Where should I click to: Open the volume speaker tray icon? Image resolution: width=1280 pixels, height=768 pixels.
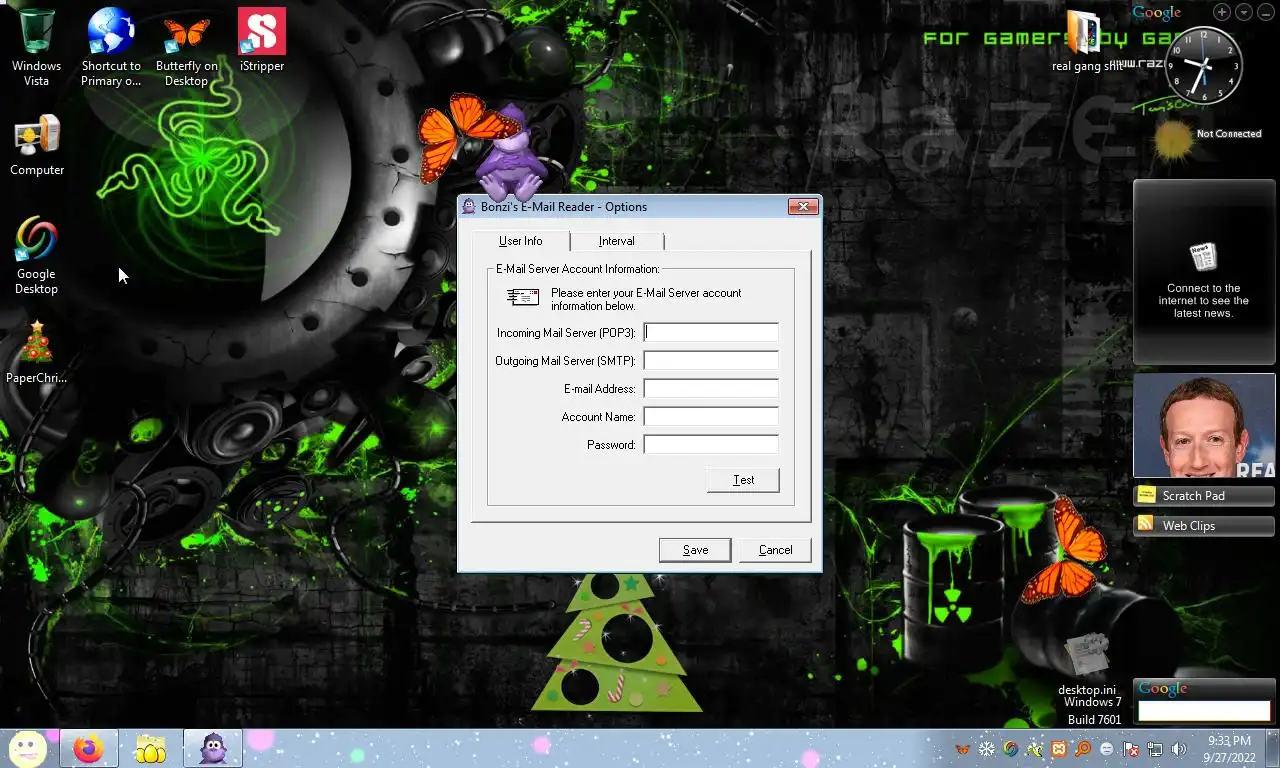pyautogui.click(x=1179, y=749)
